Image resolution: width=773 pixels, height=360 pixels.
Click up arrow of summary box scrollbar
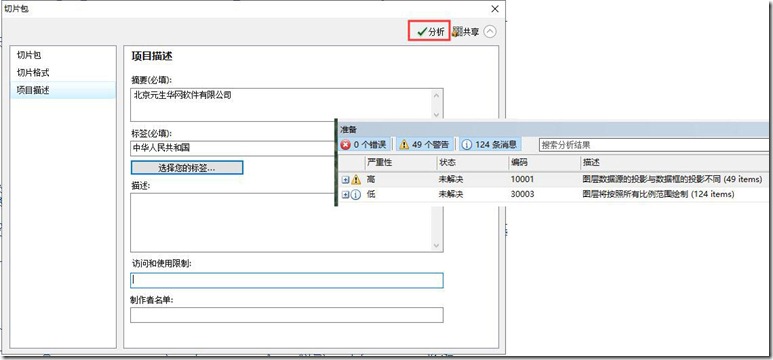(436, 95)
